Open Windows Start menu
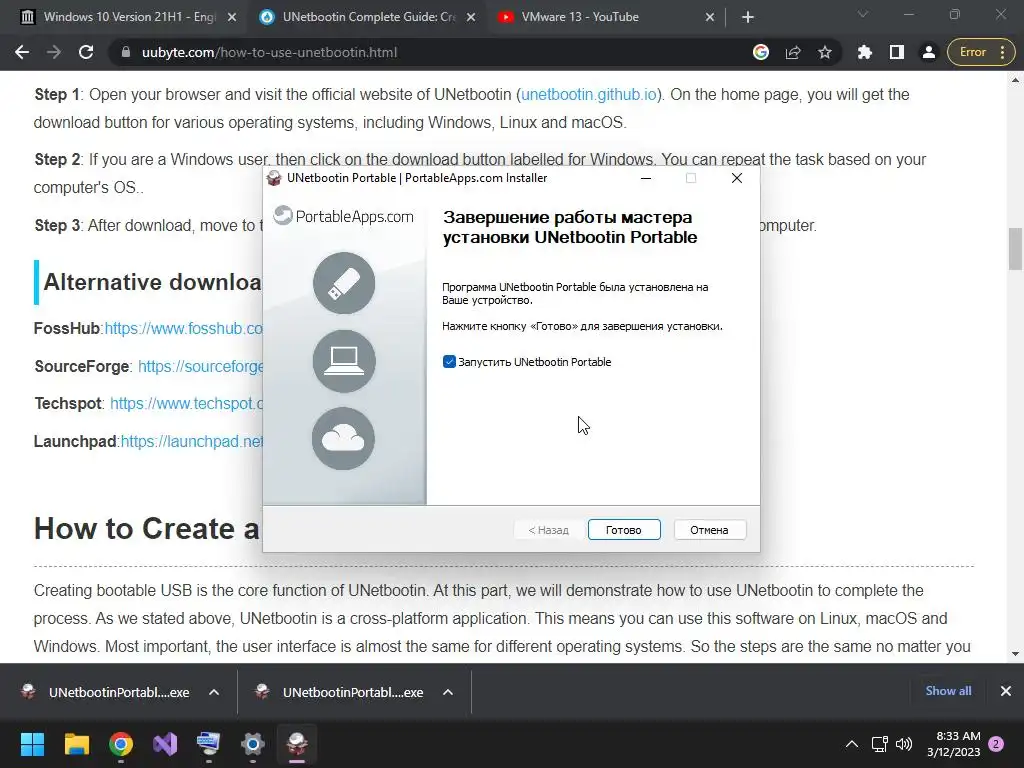 32,744
